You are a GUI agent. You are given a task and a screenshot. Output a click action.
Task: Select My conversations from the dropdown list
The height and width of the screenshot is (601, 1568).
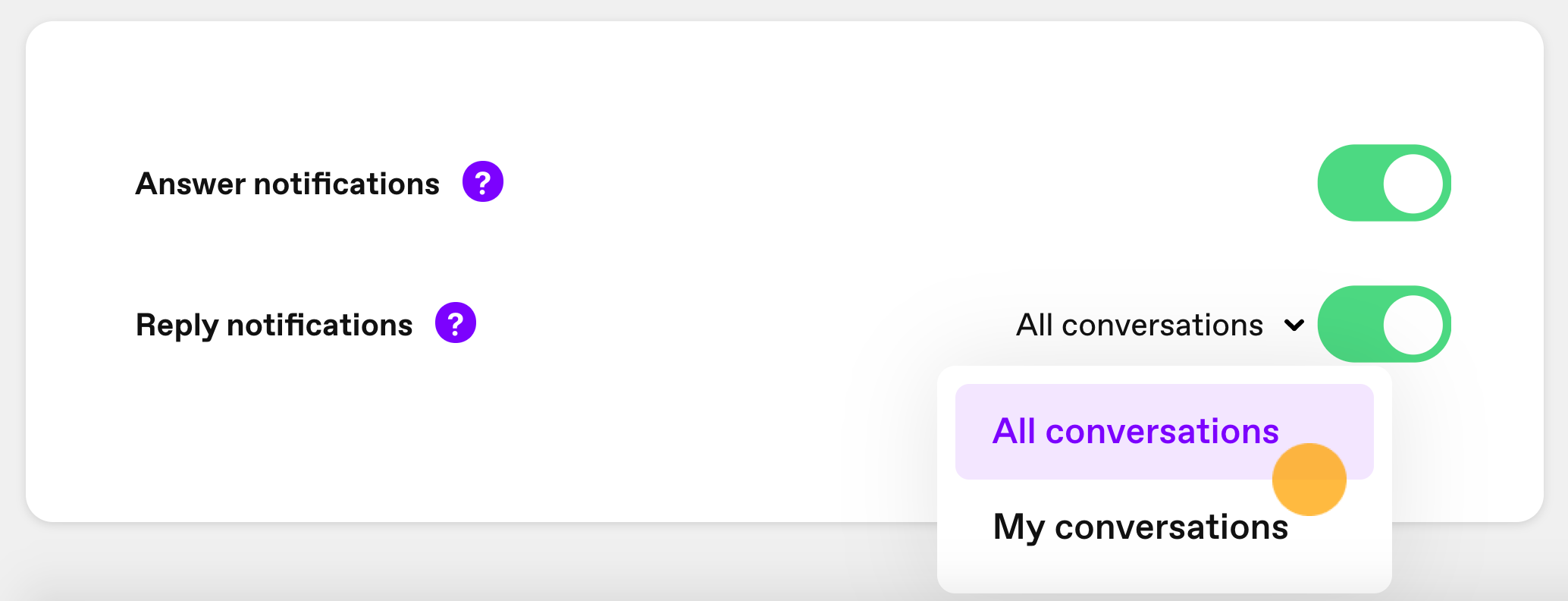[x=1140, y=527]
